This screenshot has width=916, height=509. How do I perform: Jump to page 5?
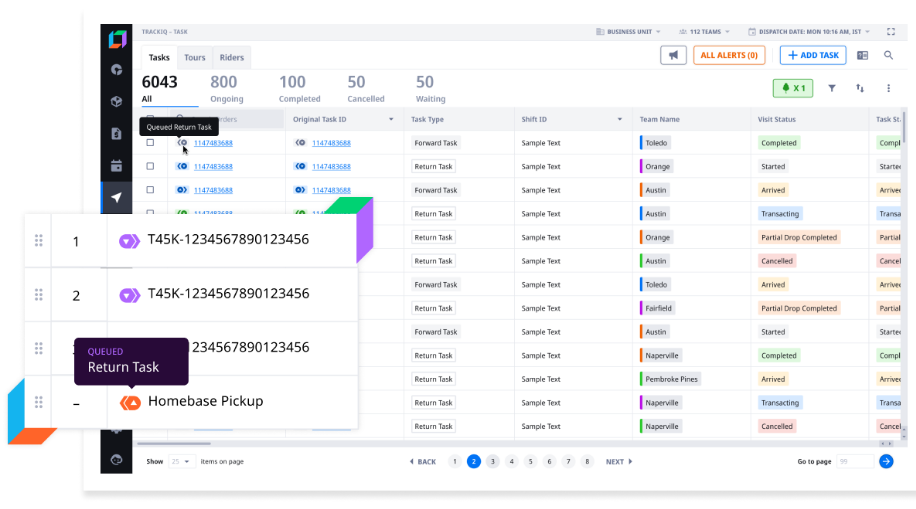pyautogui.click(x=530, y=462)
